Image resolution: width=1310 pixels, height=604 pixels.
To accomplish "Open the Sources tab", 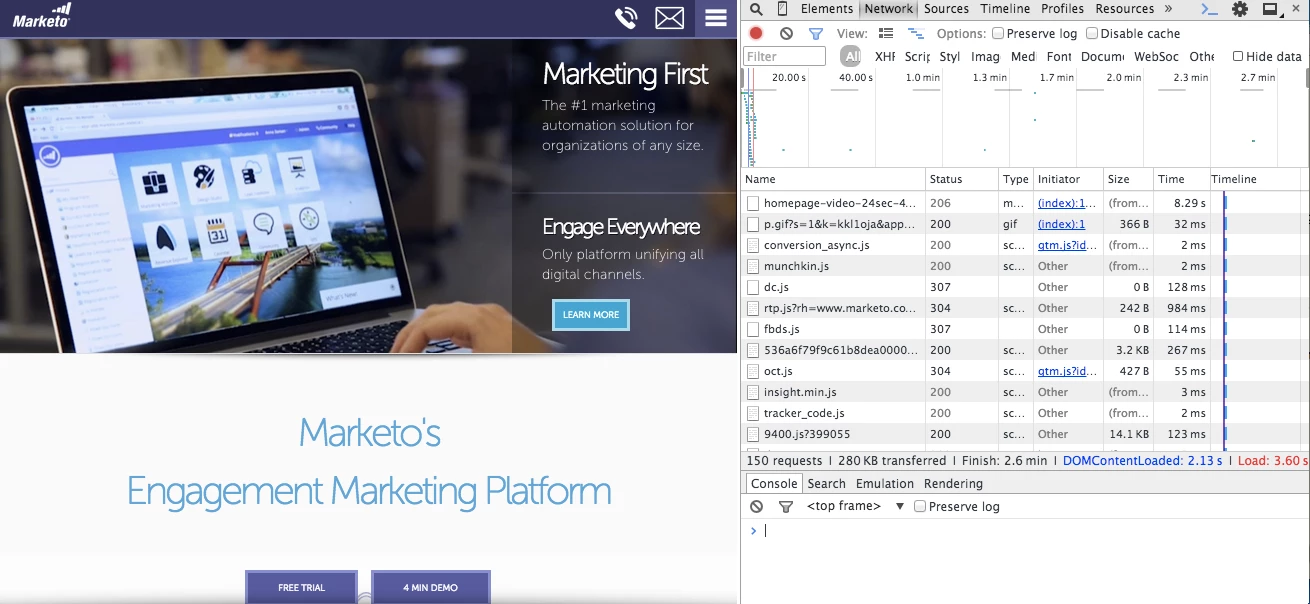I will (946, 9).
